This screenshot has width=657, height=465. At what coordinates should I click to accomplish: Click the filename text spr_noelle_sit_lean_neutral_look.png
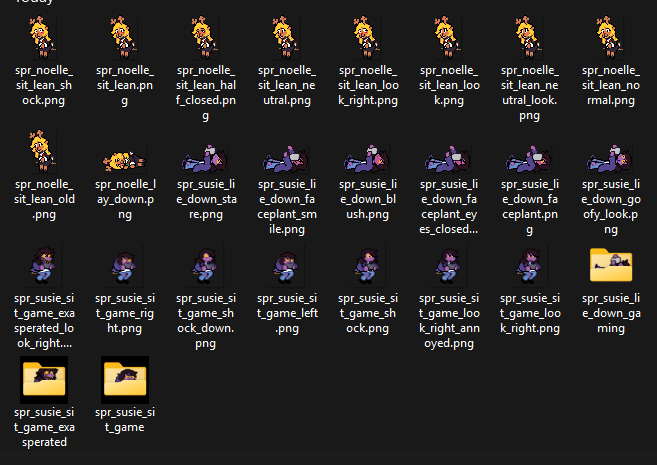530,93
